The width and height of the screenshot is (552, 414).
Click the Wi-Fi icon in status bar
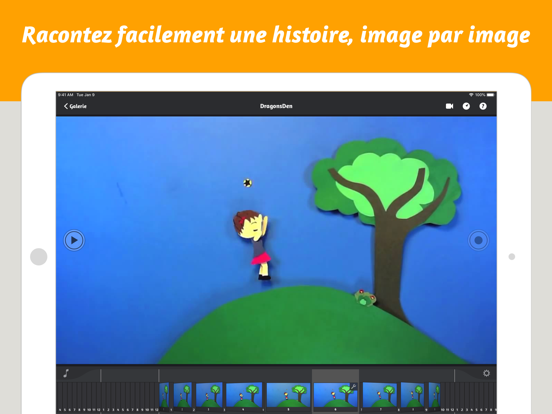point(471,95)
